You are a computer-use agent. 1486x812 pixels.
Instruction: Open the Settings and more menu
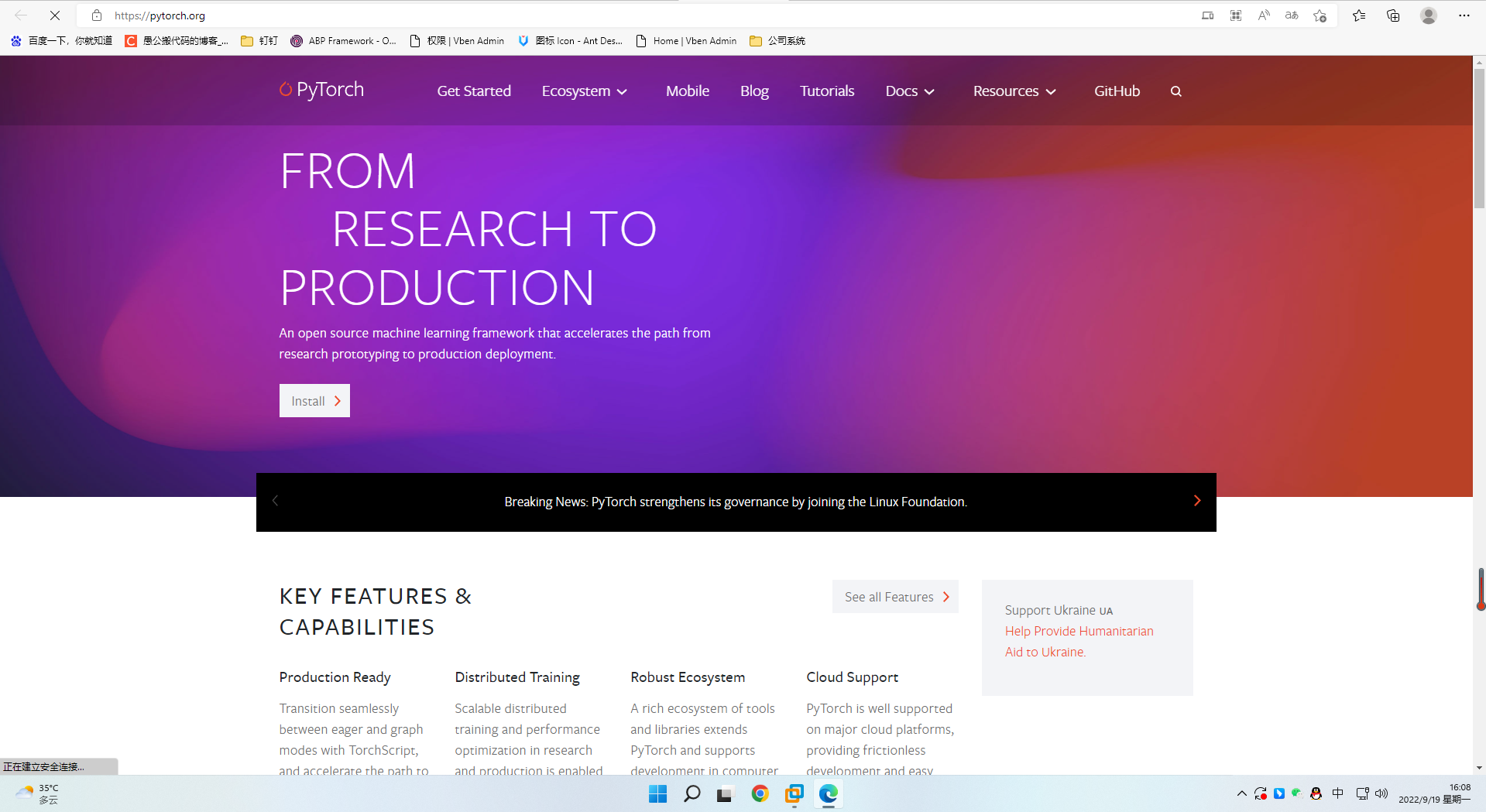(1464, 15)
